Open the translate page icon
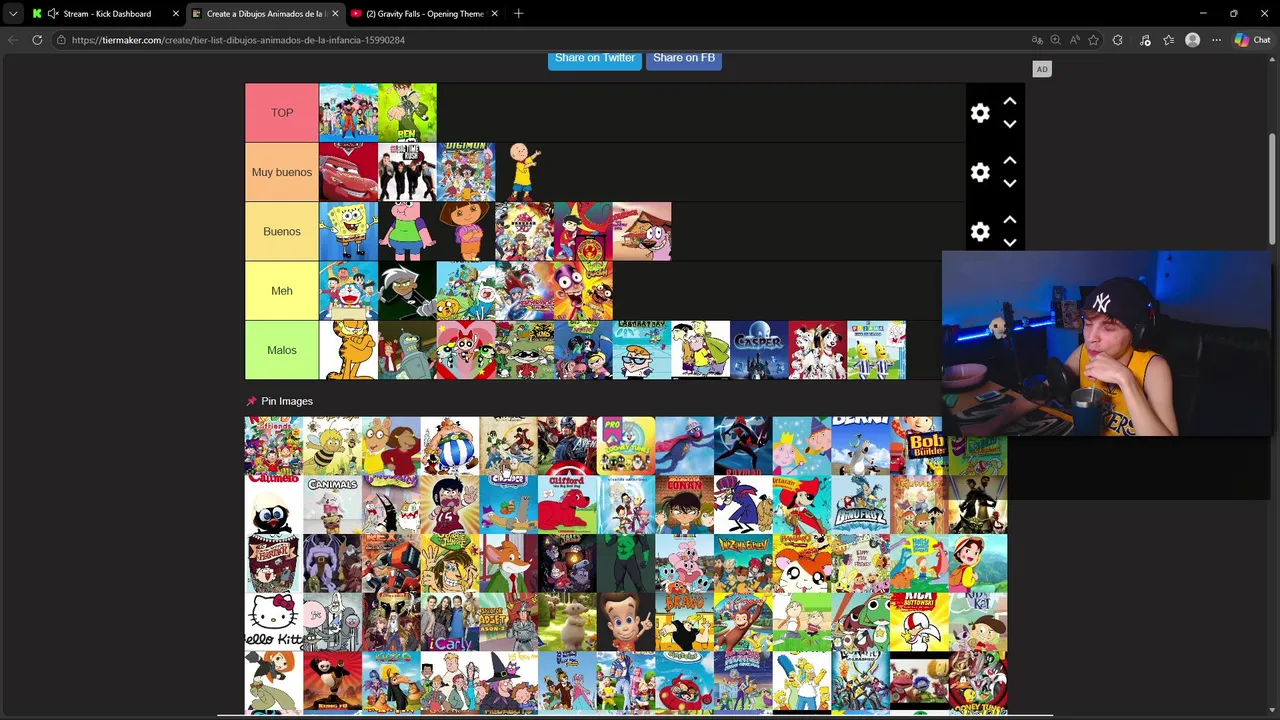The height and width of the screenshot is (720, 1280). [1037, 40]
